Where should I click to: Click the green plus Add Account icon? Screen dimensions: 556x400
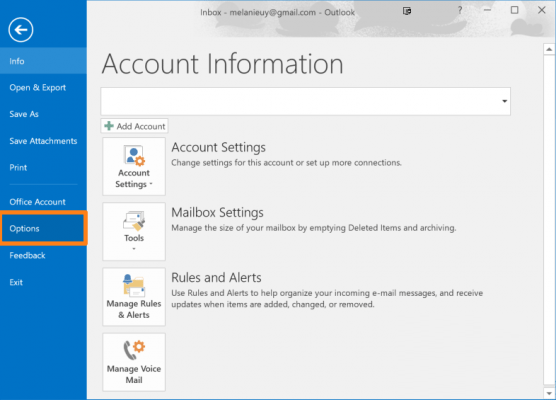[x=109, y=126]
